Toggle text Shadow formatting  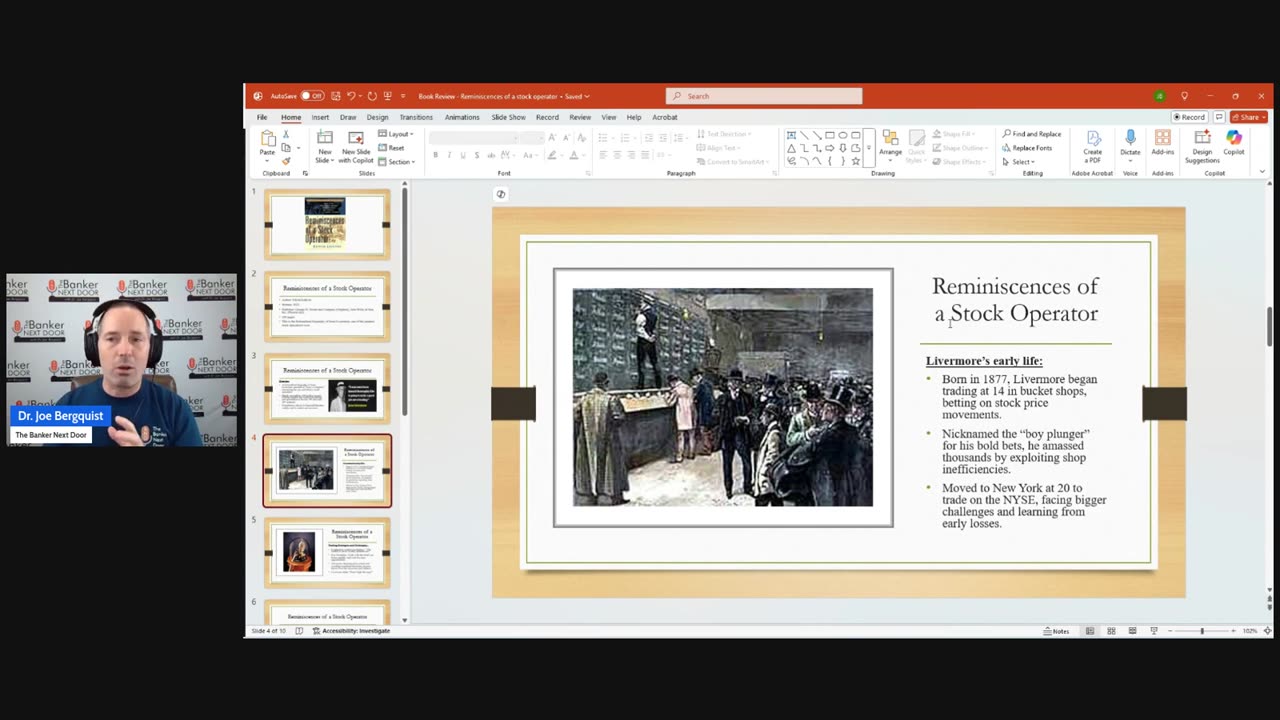click(x=477, y=155)
